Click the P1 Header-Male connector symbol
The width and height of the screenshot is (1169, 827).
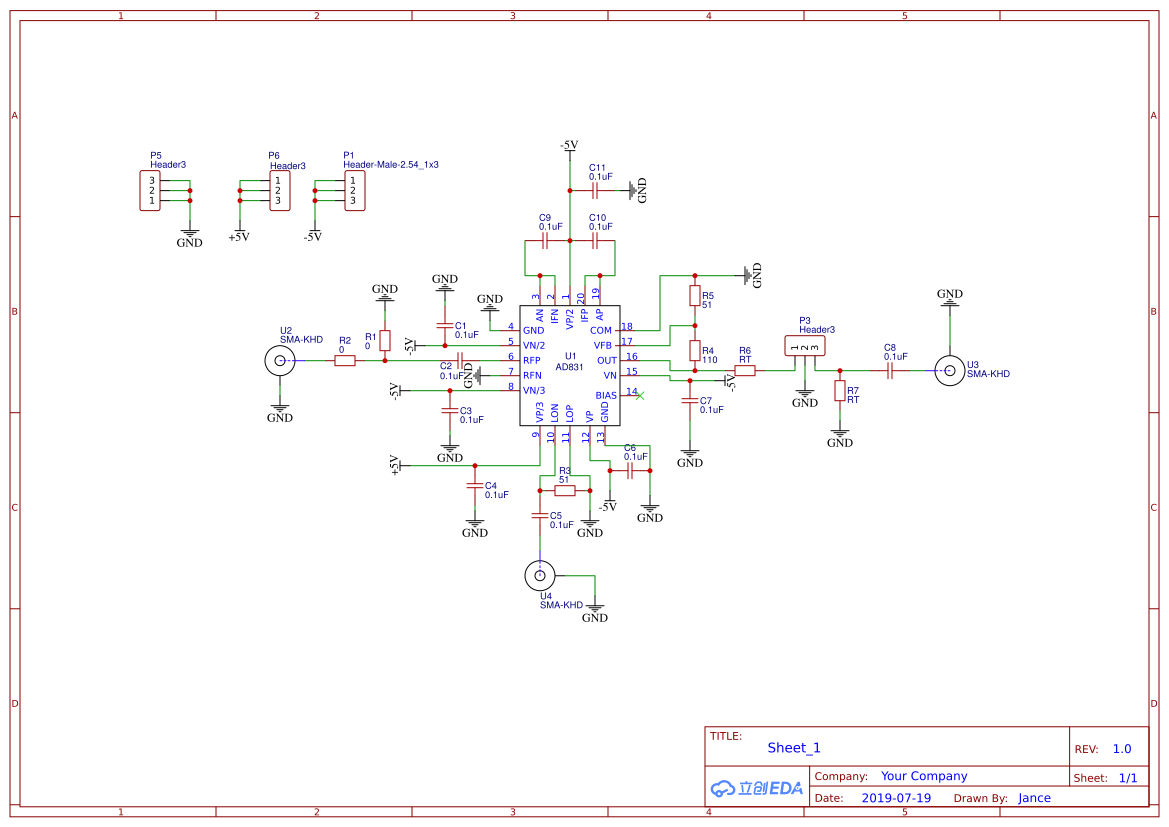355,191
